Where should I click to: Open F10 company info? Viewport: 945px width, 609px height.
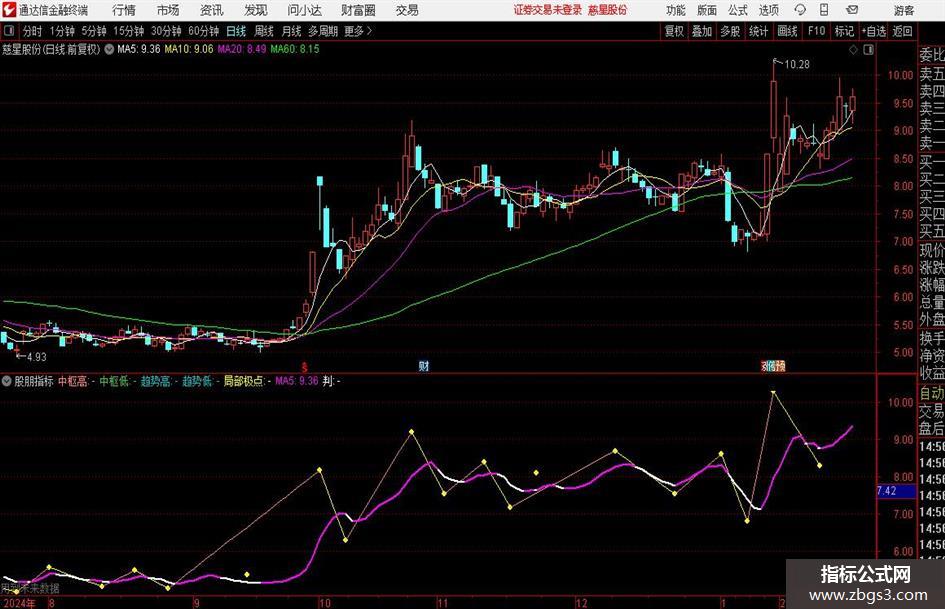[x=816, y=31]
